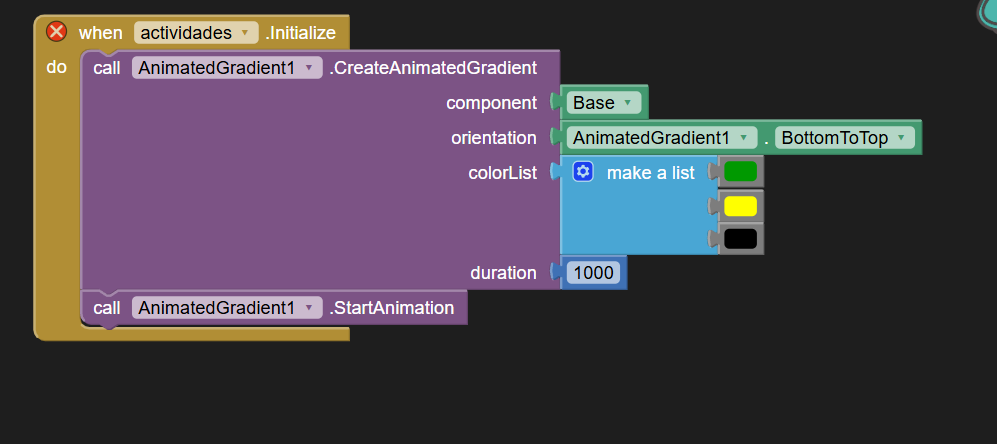
Task: Click the .CreateAnimatedGradient method label
Action: point(433,68)
